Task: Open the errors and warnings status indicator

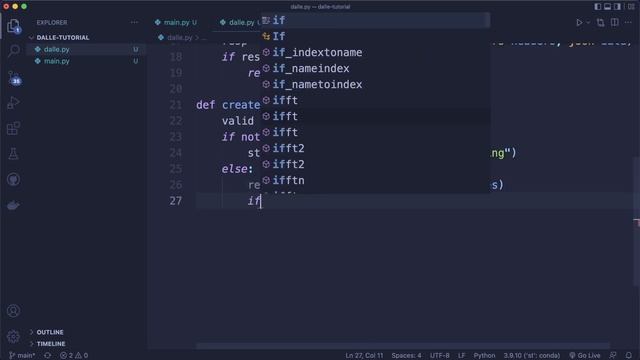Action: pos(74,356)
